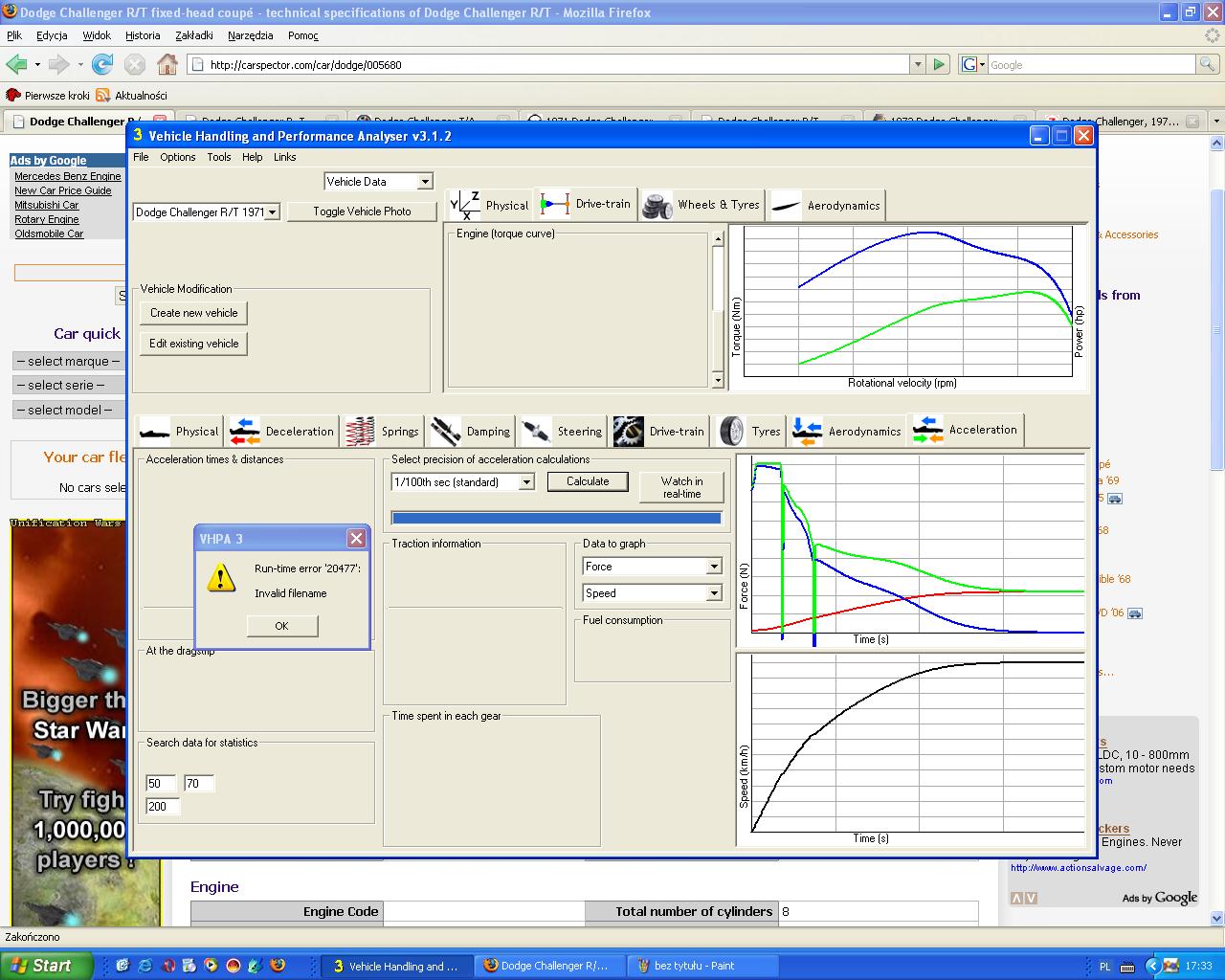Expand the Dodge Challenger R/T 1971 vehicle dropdown
Screen dimensions: 1225x980
[x=272, y=212]
